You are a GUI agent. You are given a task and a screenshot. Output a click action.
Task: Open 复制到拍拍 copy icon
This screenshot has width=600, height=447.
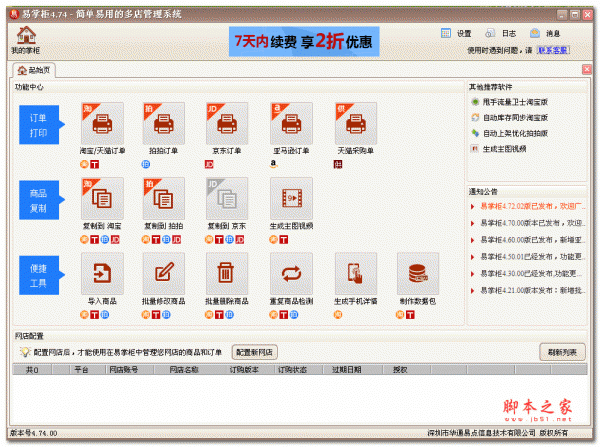pyautogui.click(x=164, y=198)
